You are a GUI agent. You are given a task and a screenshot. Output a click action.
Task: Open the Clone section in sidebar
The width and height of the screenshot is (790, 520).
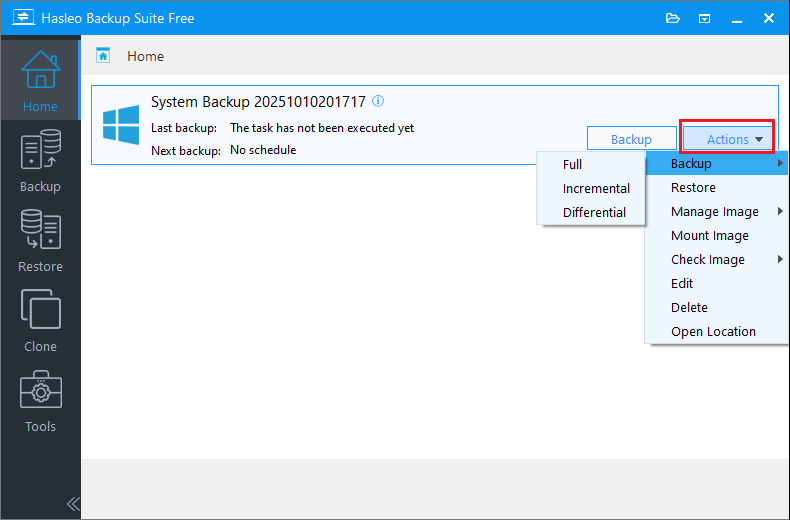(40, 320)
